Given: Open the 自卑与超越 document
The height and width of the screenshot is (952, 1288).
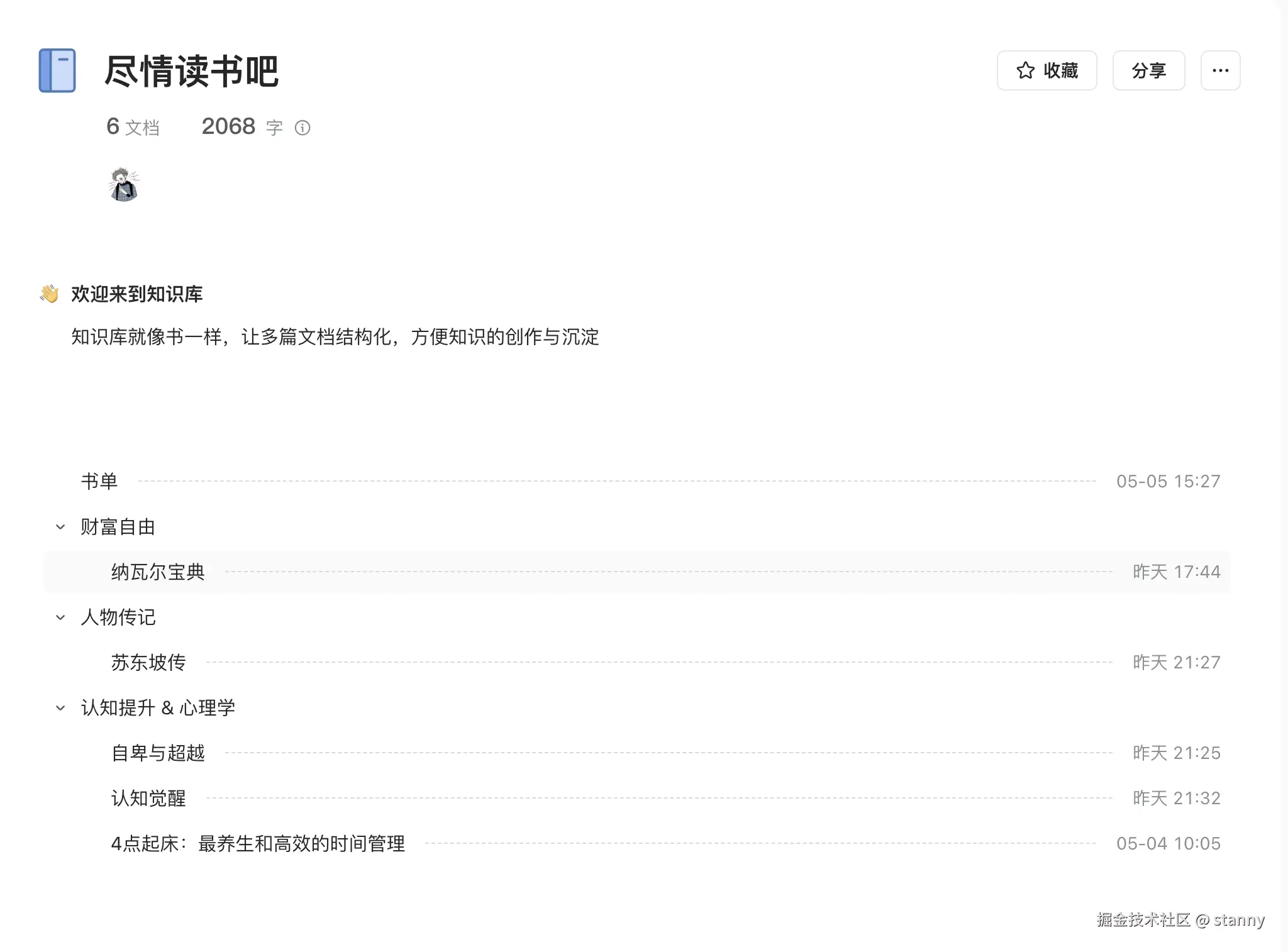Looking at the screenshot, I should (158, 753).
